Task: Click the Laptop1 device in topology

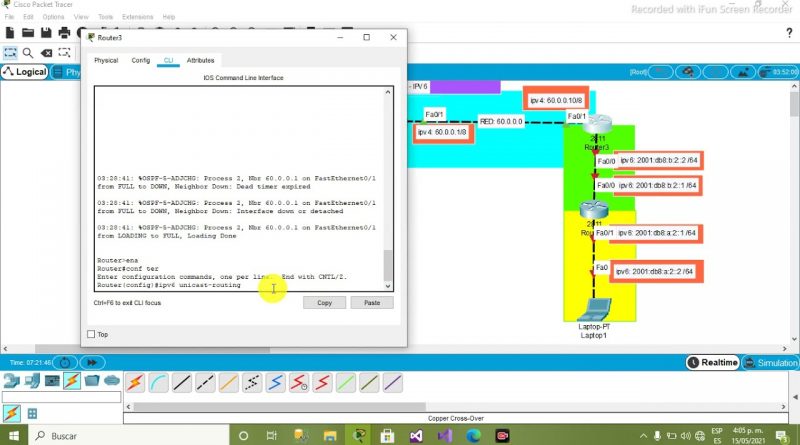Action: click(x=594, y=310)
